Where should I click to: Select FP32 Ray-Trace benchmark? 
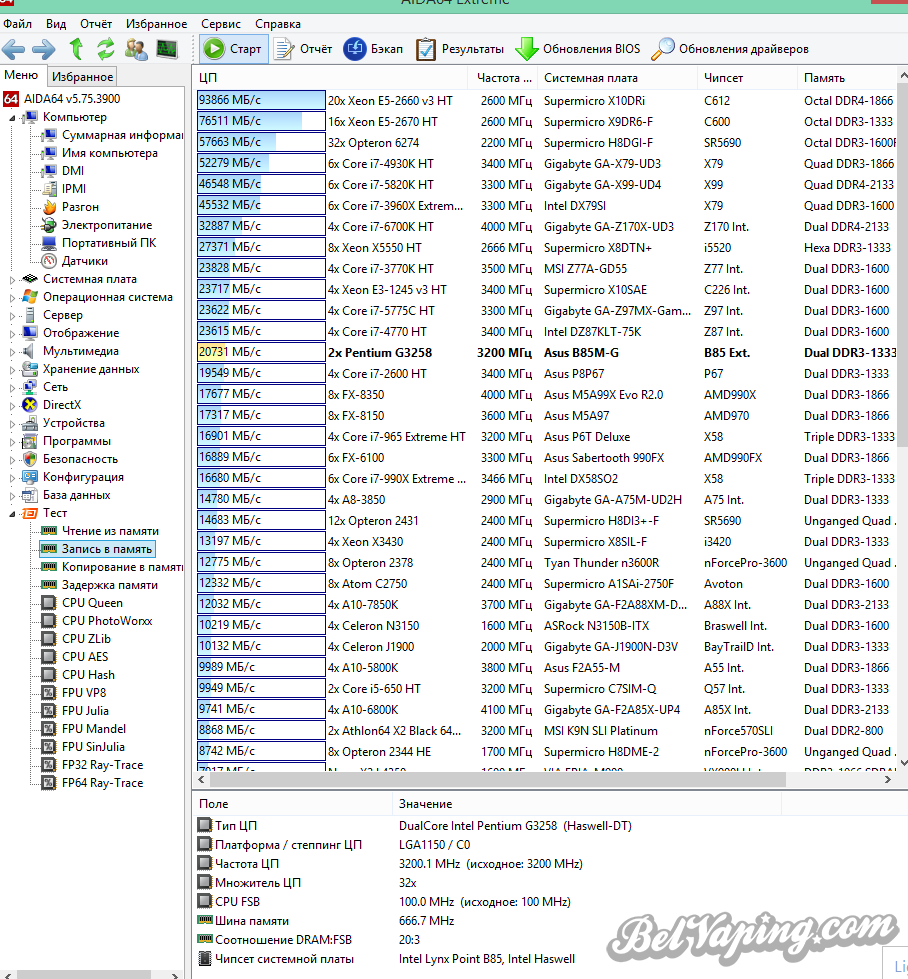(x=92, y=765)
